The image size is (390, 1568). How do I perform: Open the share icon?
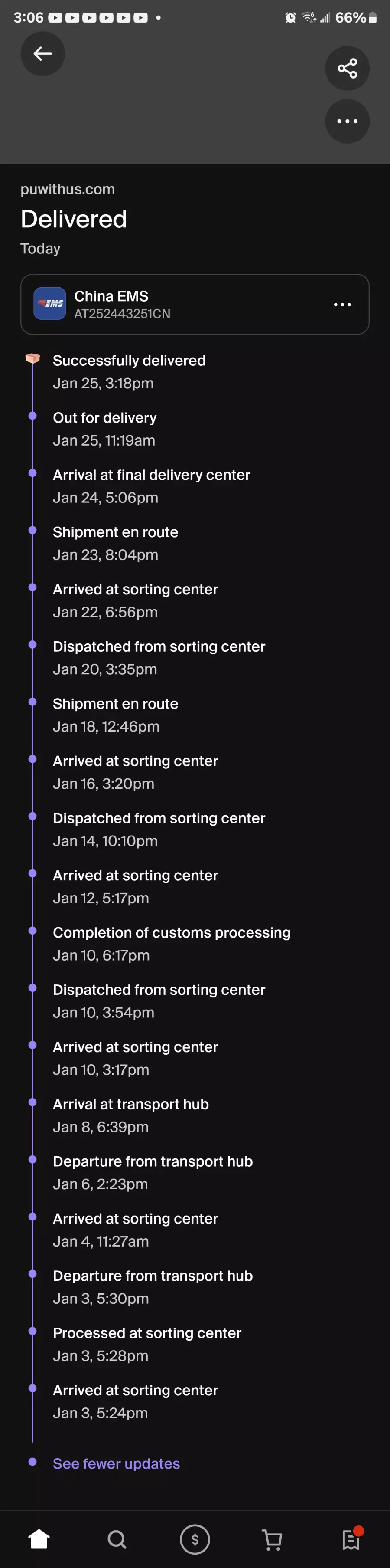tap(347, 68)
